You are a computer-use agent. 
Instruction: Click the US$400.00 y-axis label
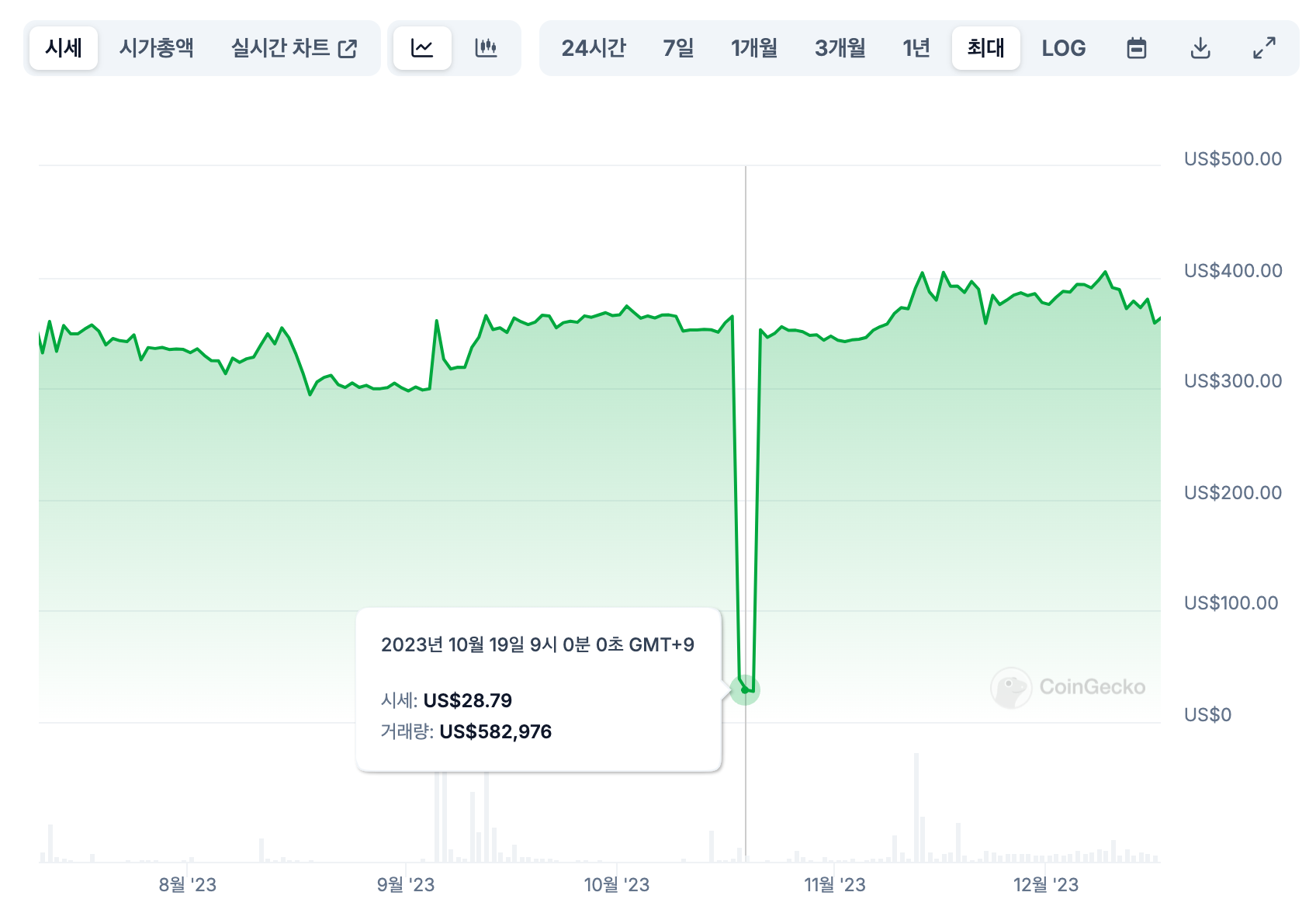point(1233,271)
